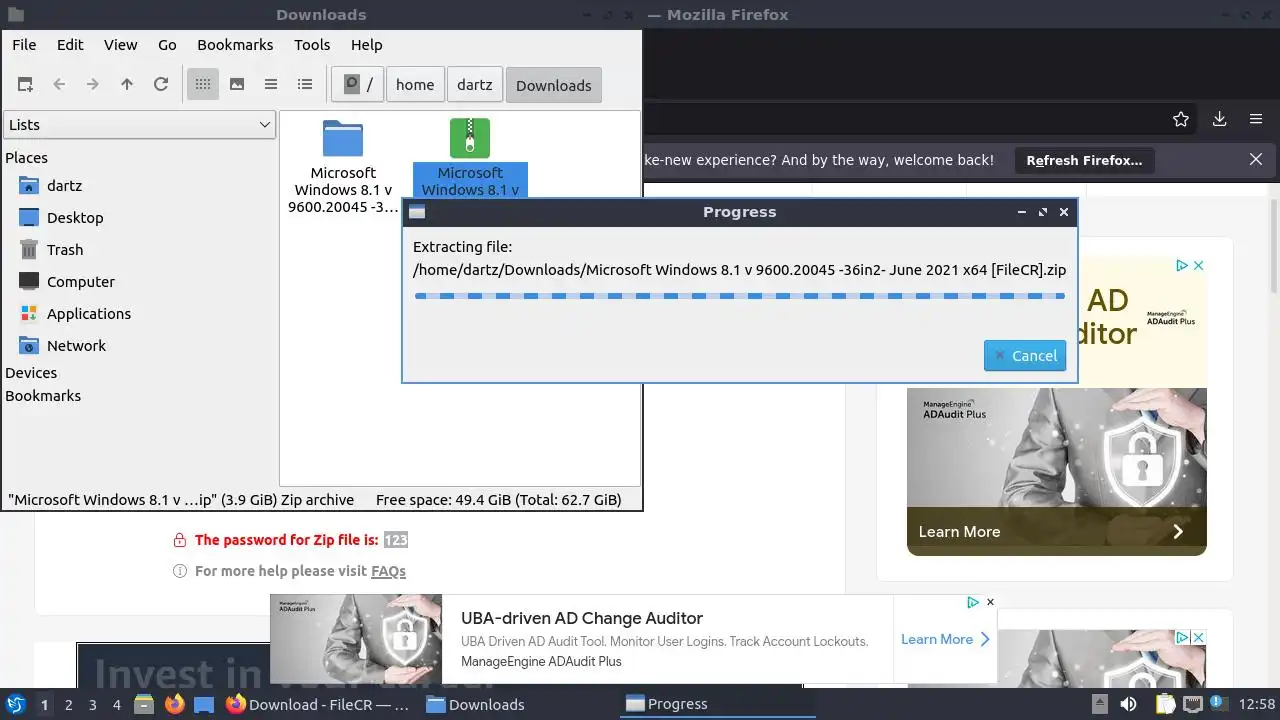Launch Firefox from taskbar quicklaunch
The height and width of the screenshot is (720, 1280).
coord(175,704)
